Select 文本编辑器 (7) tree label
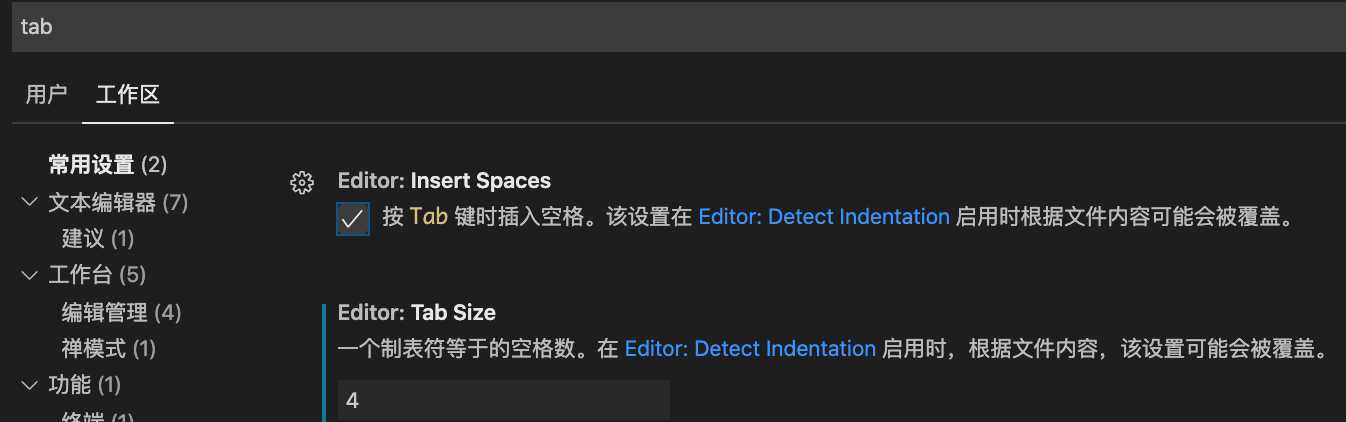The height and width of the screenshot is (422, 1346). click(x=118, y=203)
